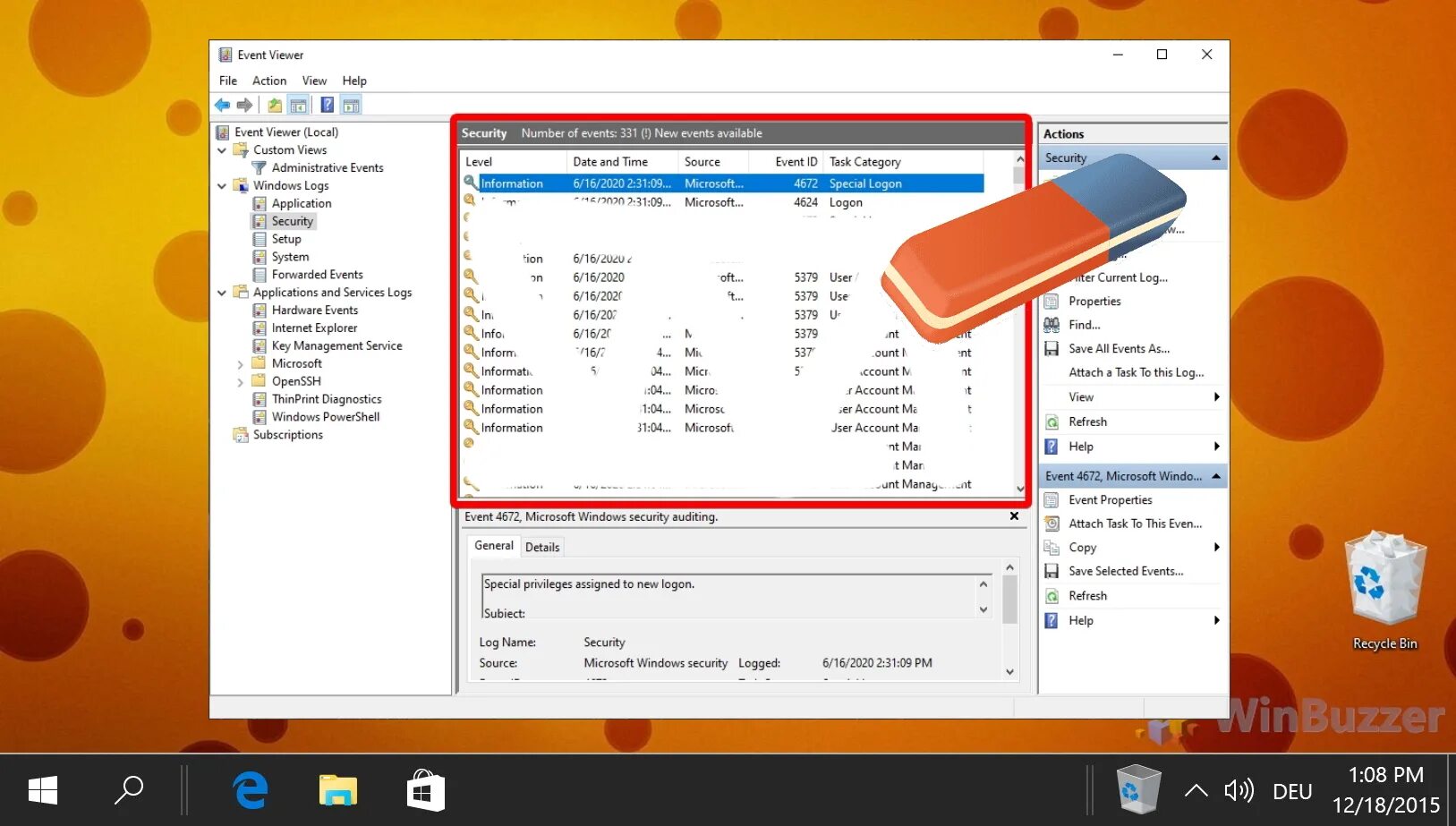Click the Copy icon in Actions pane

[1052, 548]
